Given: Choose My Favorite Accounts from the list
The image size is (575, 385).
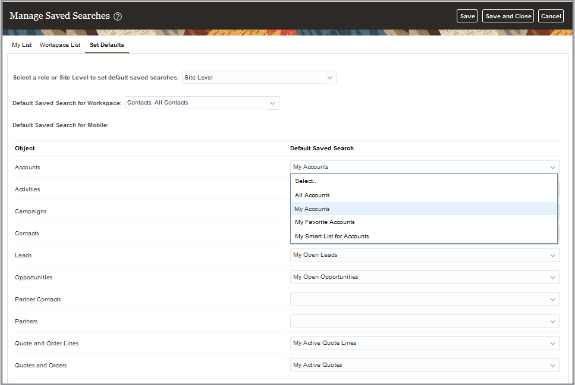Looking at the screenshot, I should pos(424,222).
